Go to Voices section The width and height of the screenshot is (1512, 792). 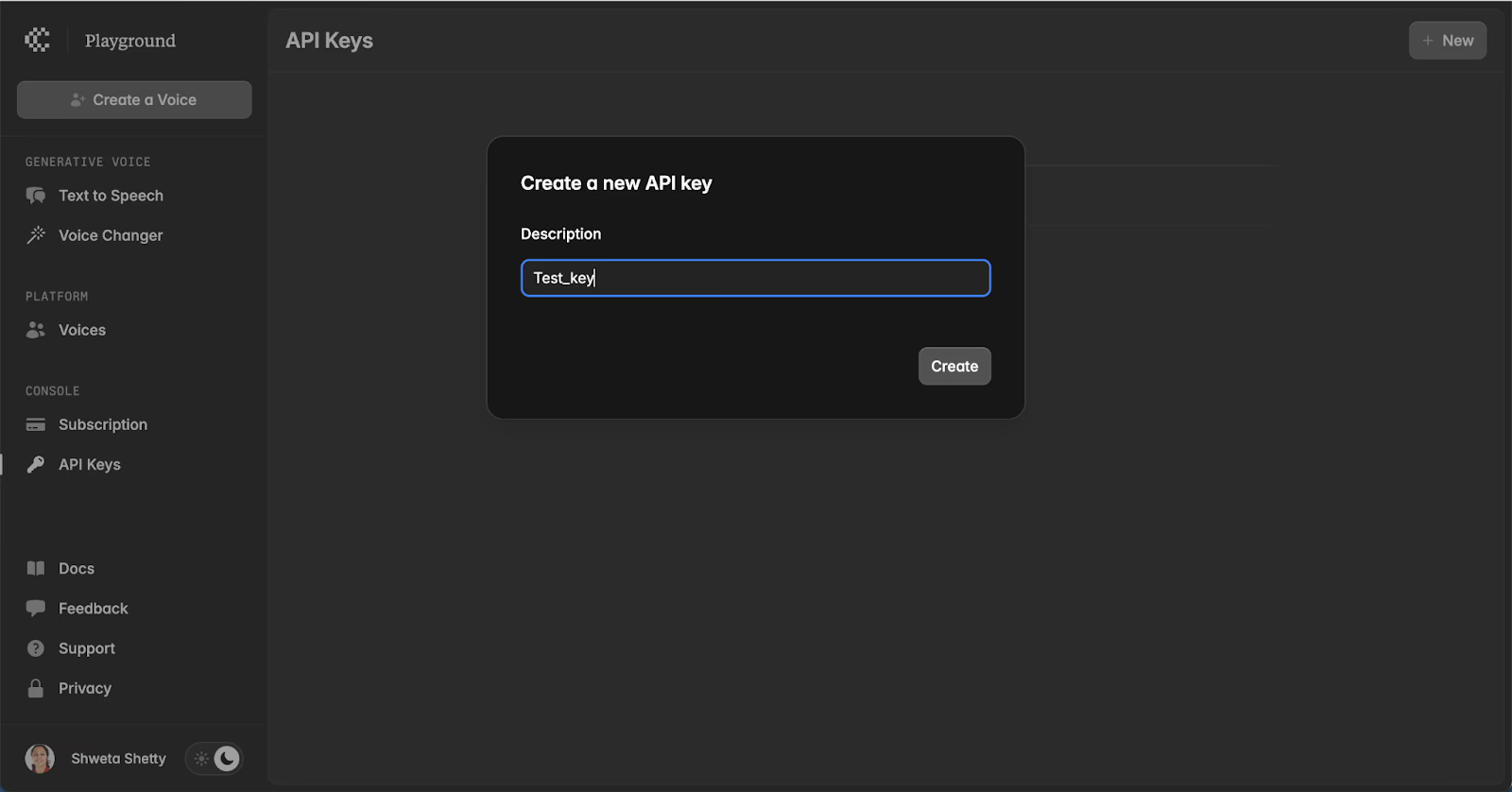pos(82,330)
